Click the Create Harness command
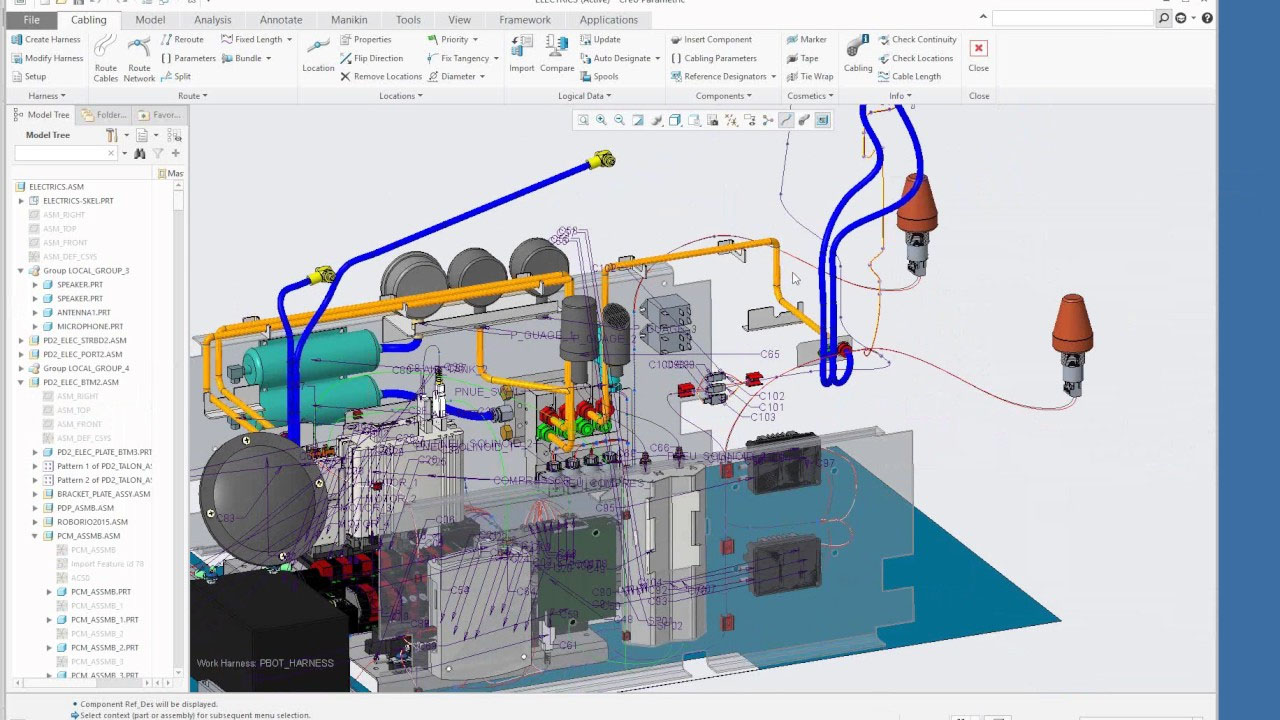 point(46,39)
